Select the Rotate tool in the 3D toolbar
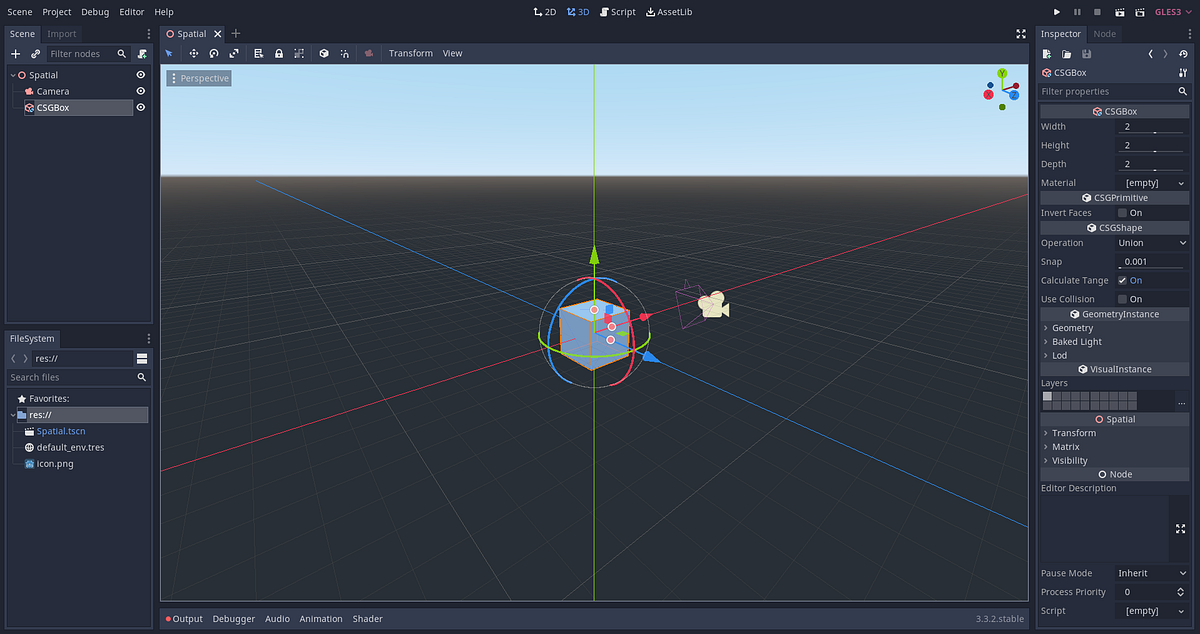This screenshot has height=634, width=1200. (214, 53)
